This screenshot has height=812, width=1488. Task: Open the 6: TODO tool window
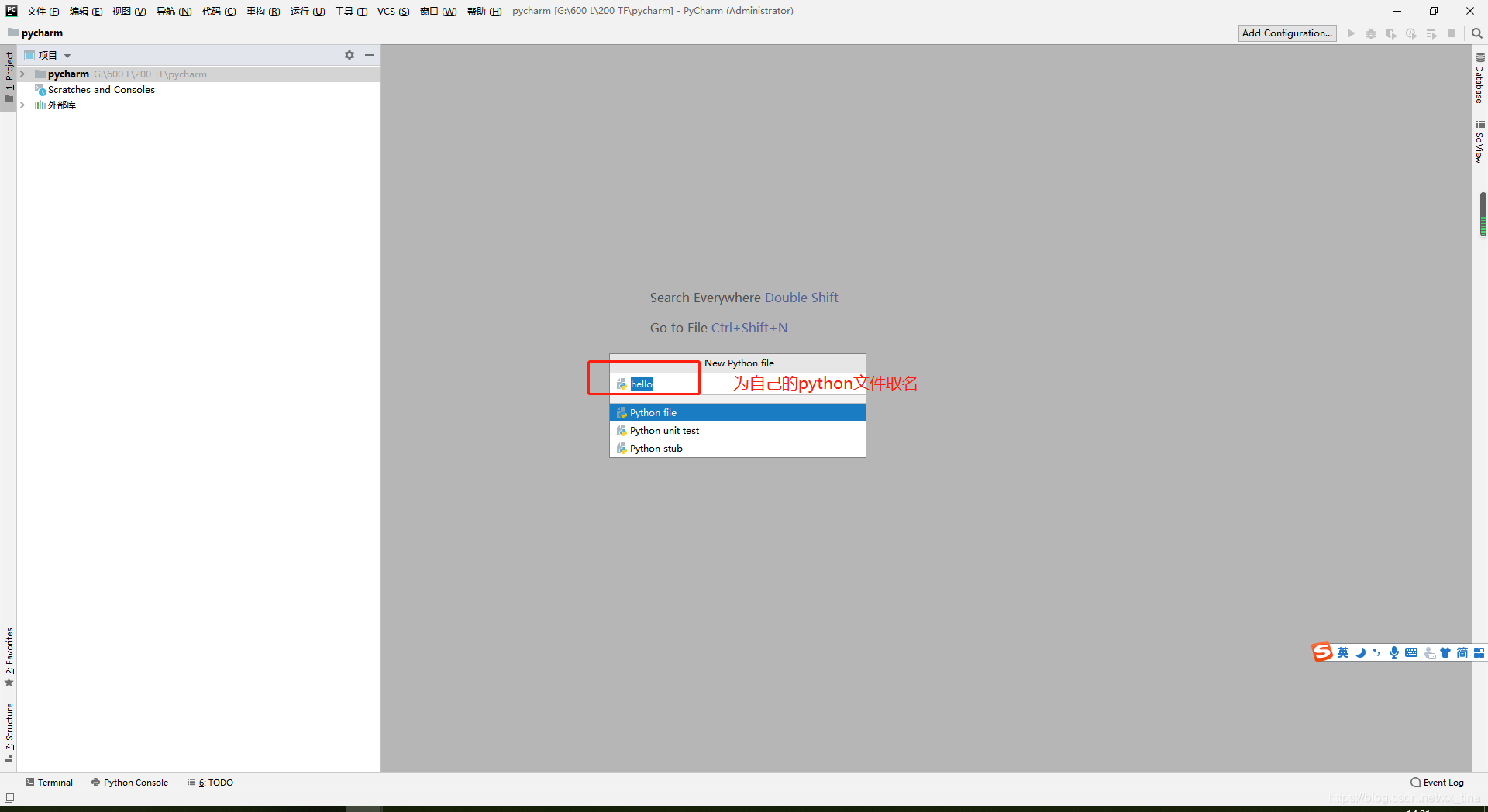210,782
